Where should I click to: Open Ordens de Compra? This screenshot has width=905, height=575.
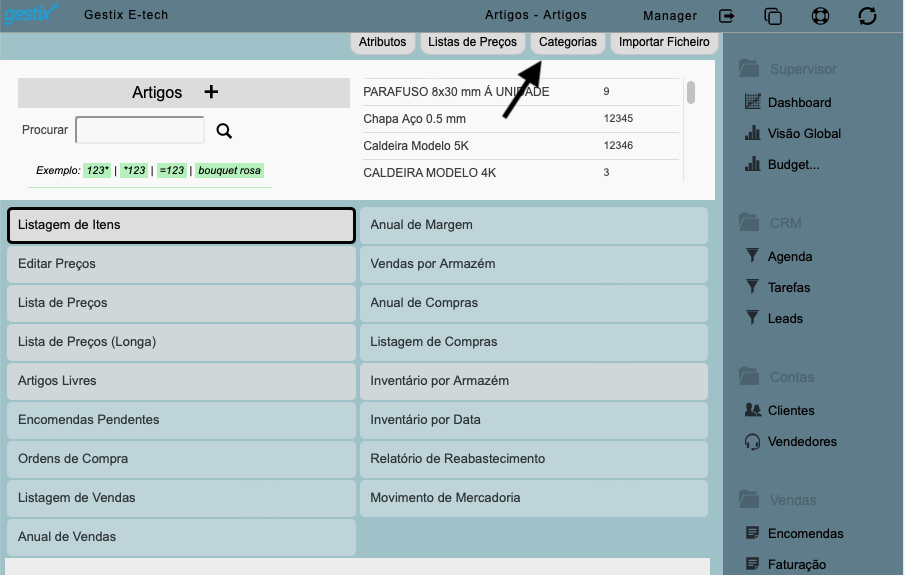181,458
